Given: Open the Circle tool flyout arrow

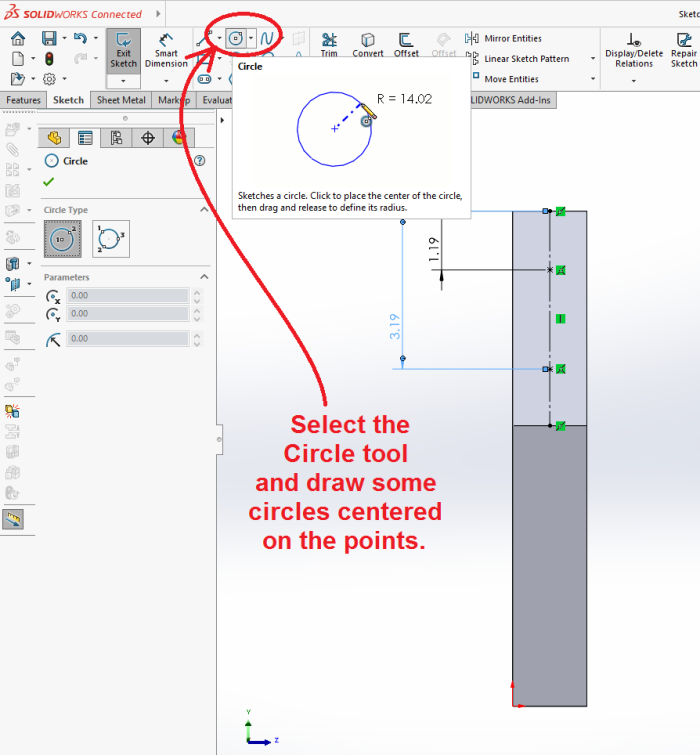Looking at the screenshot, I should tap(251, 38).
